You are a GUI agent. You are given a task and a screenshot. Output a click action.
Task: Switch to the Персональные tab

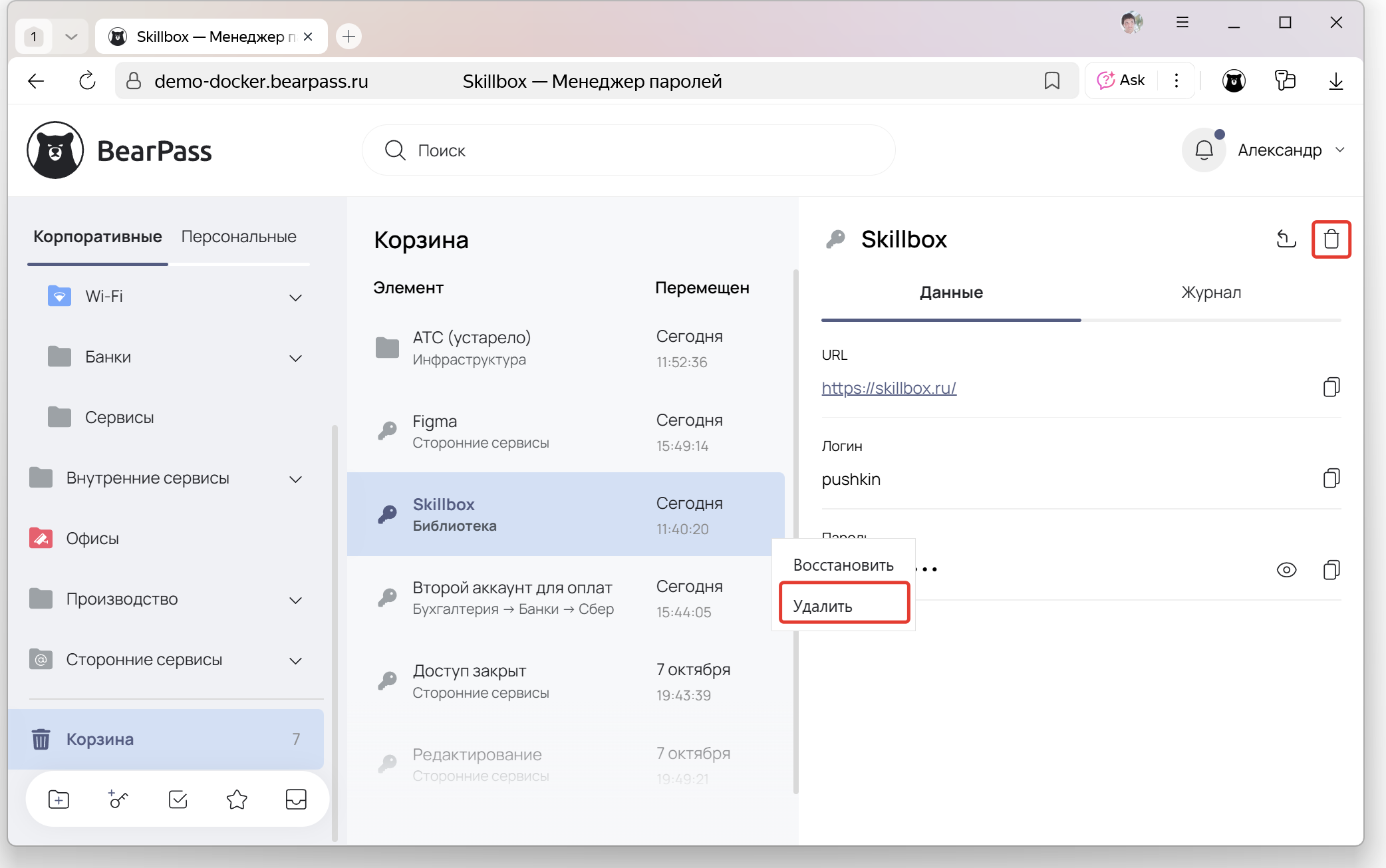[239, 237]
